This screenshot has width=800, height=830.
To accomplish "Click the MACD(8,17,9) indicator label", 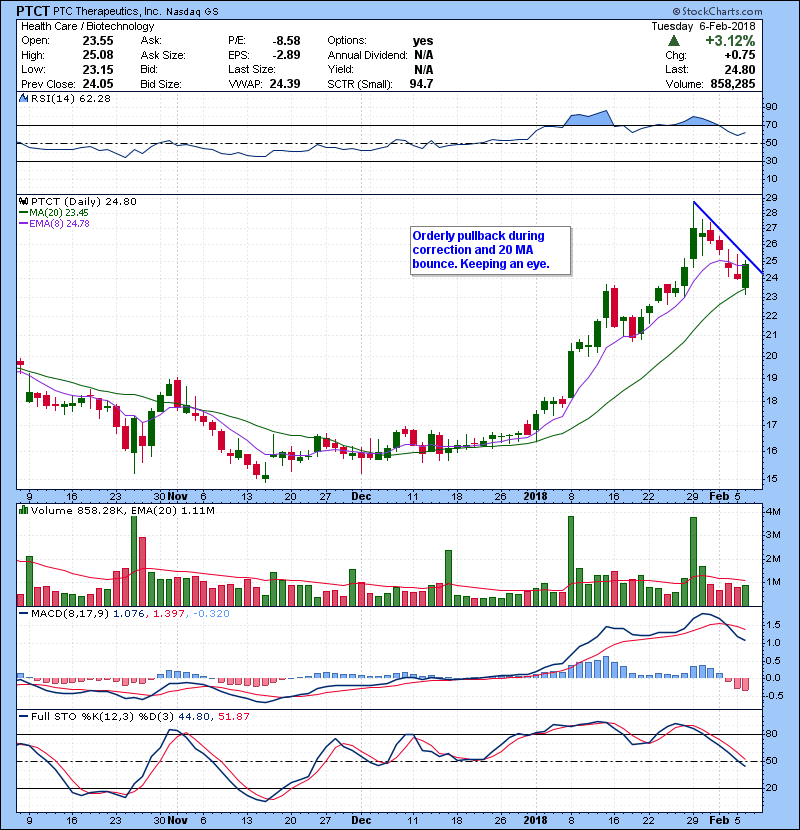I will 70,614.
